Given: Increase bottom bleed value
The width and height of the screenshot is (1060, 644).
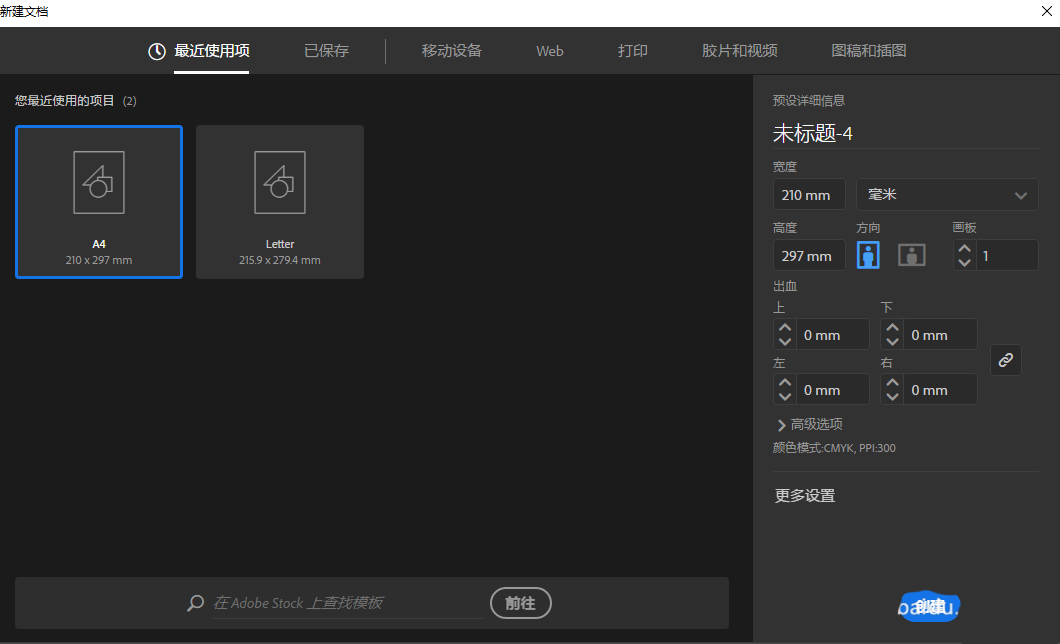Looking at the screenshot, I should point(892,328).
